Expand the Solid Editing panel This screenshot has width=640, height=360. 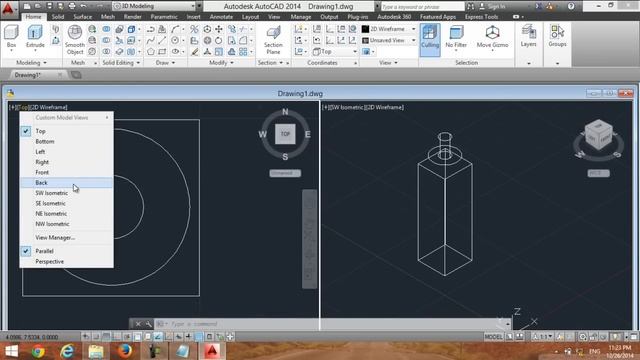click(121, 63)
